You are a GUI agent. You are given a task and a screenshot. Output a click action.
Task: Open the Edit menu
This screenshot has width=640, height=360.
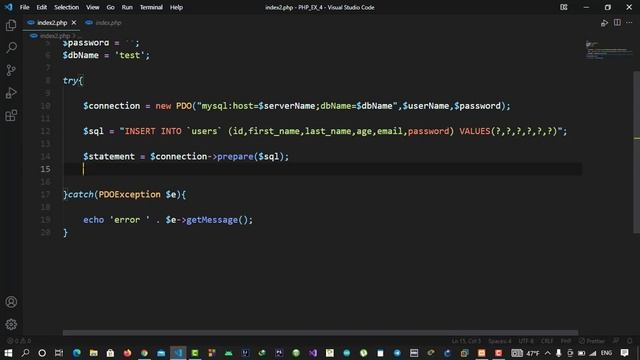coord(42,7)
